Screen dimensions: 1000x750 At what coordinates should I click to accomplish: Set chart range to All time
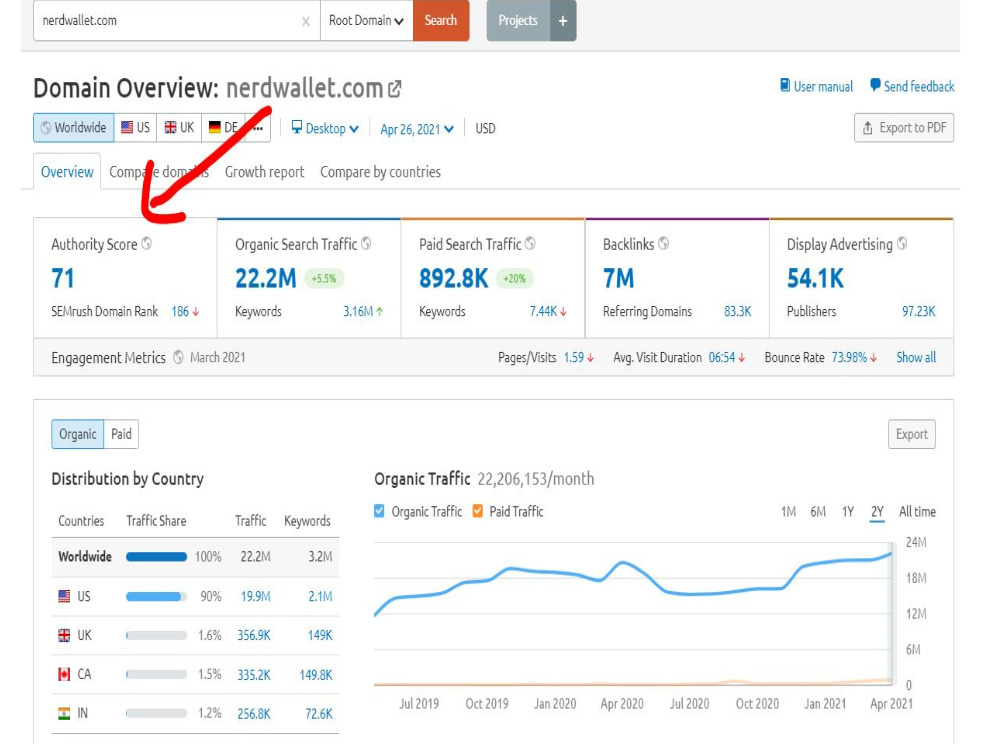(x=917, y=511)
